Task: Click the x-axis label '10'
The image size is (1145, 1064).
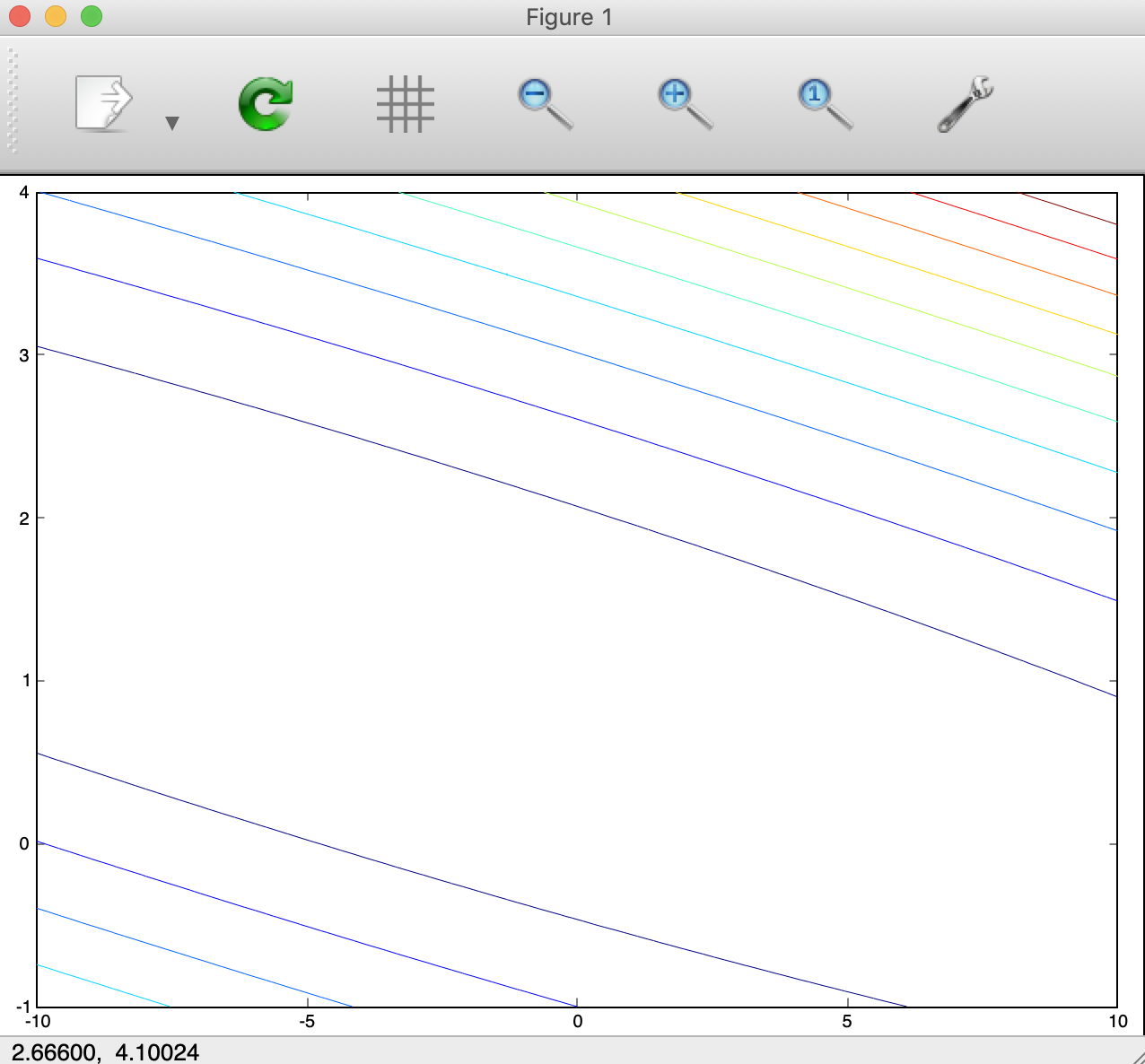Action: pyautogui.click(x=1117, y=1022)
